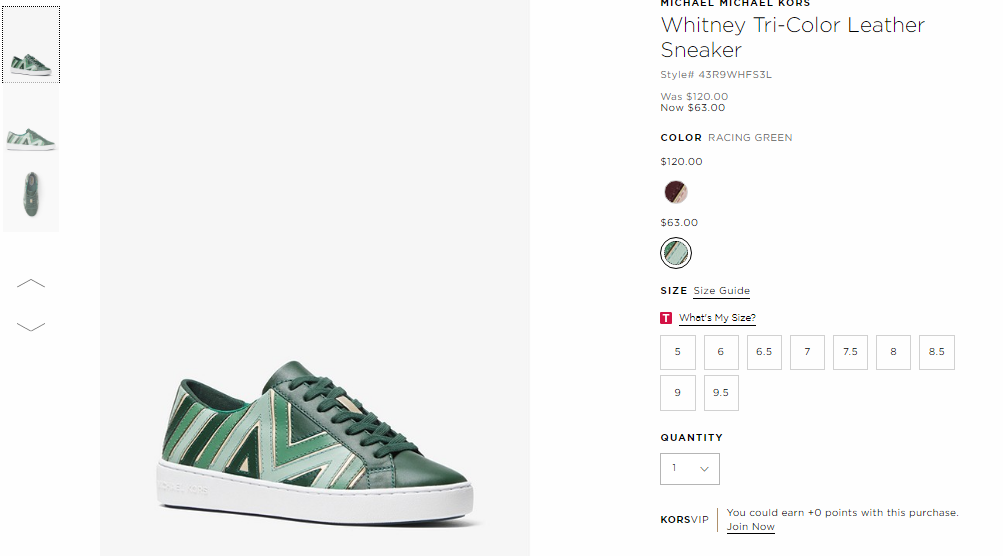1003x556 pixels.
Task: Click the down arrow under the thumbnails
Action: pyautogui.click(x=31, y=326)
